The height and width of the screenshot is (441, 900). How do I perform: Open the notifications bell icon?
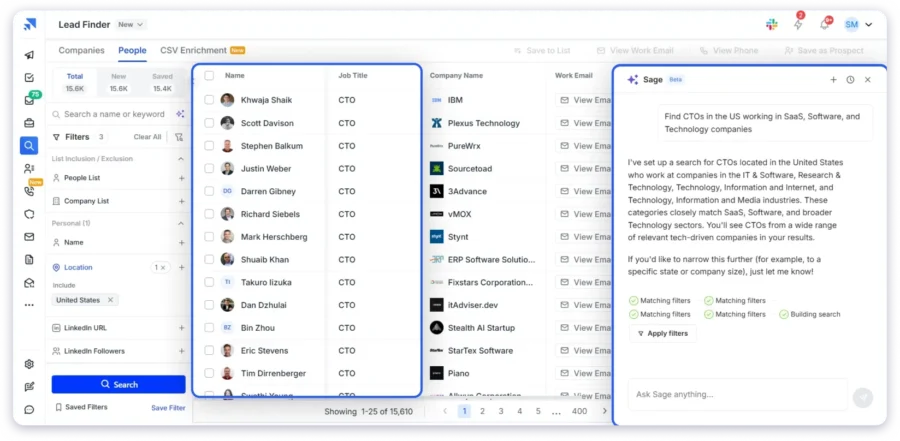824,25
